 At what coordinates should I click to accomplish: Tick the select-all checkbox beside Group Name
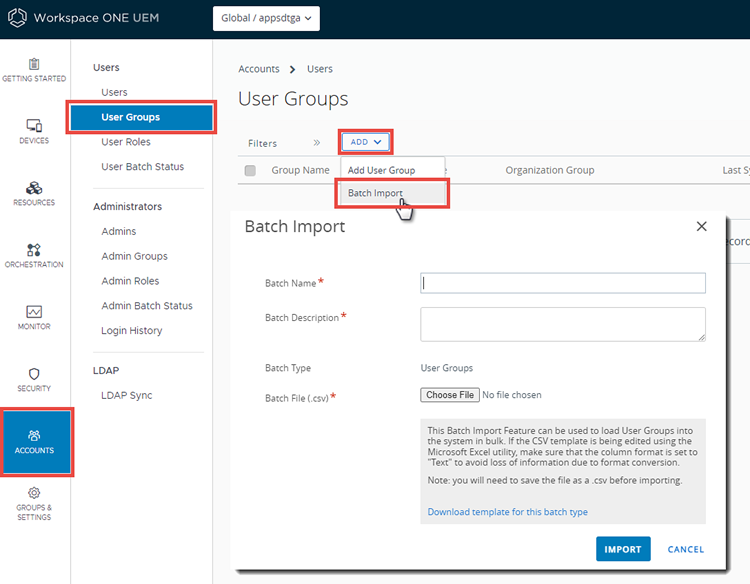(250, 170)
